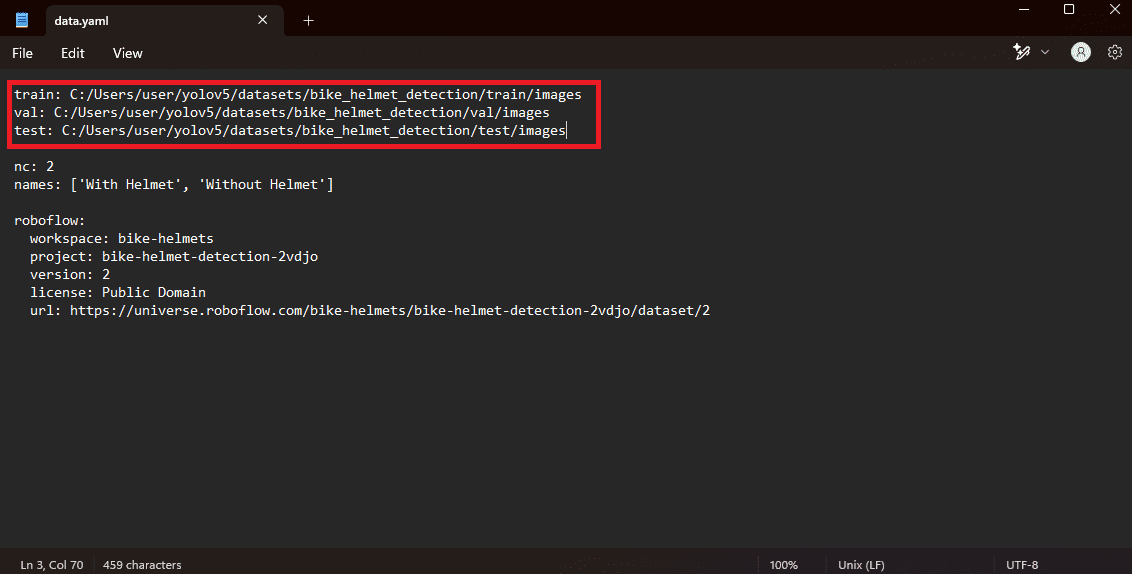Close the data.yaml tab

coord(263,20)
